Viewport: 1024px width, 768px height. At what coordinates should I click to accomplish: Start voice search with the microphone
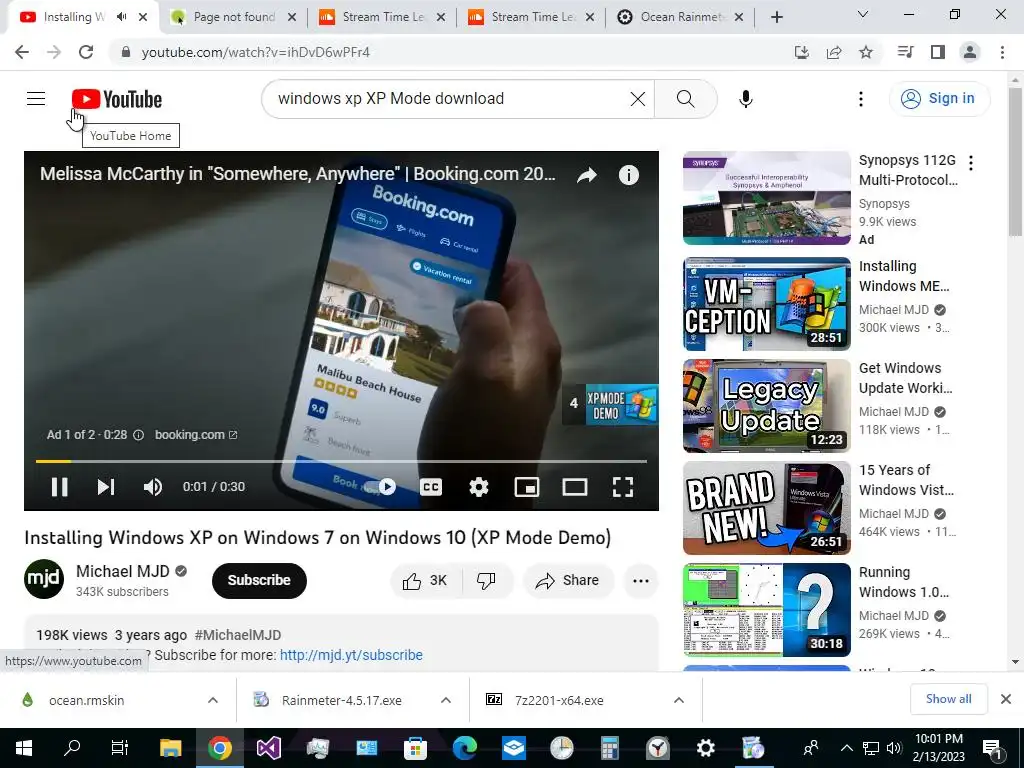[x=745, y=99]
